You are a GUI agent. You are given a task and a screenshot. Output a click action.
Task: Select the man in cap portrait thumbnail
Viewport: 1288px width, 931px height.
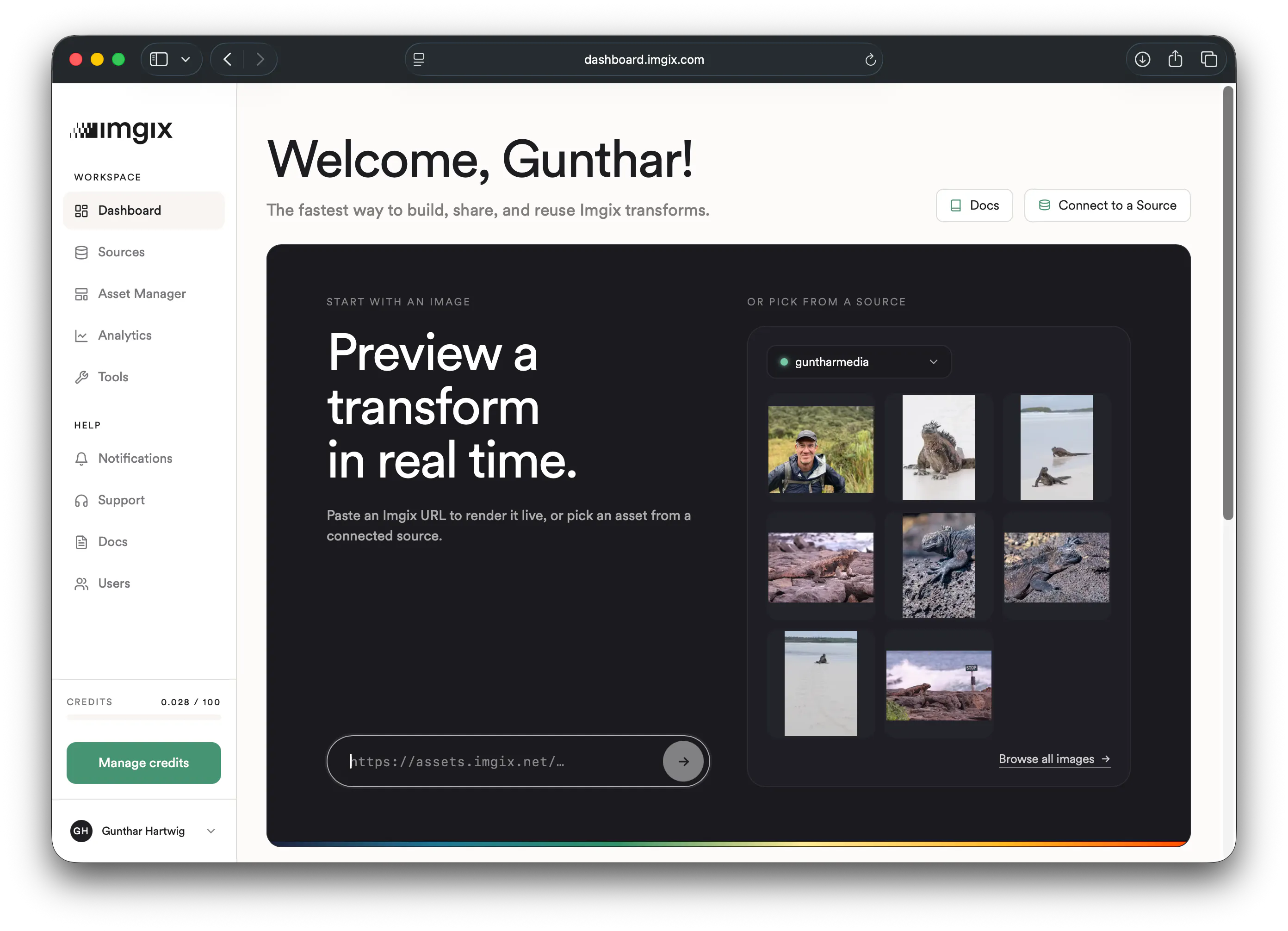(821, 449)
